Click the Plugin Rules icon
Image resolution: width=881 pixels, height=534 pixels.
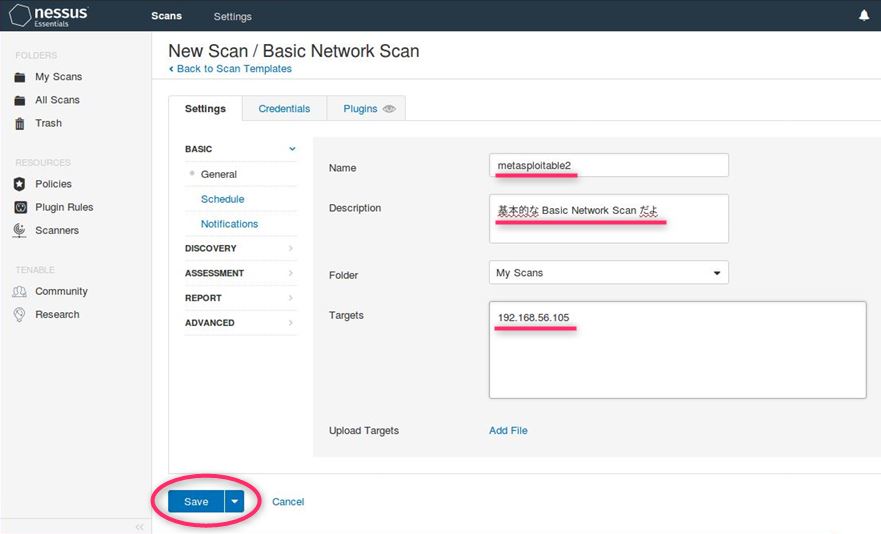pyautogui.click(x=20, y=207)
